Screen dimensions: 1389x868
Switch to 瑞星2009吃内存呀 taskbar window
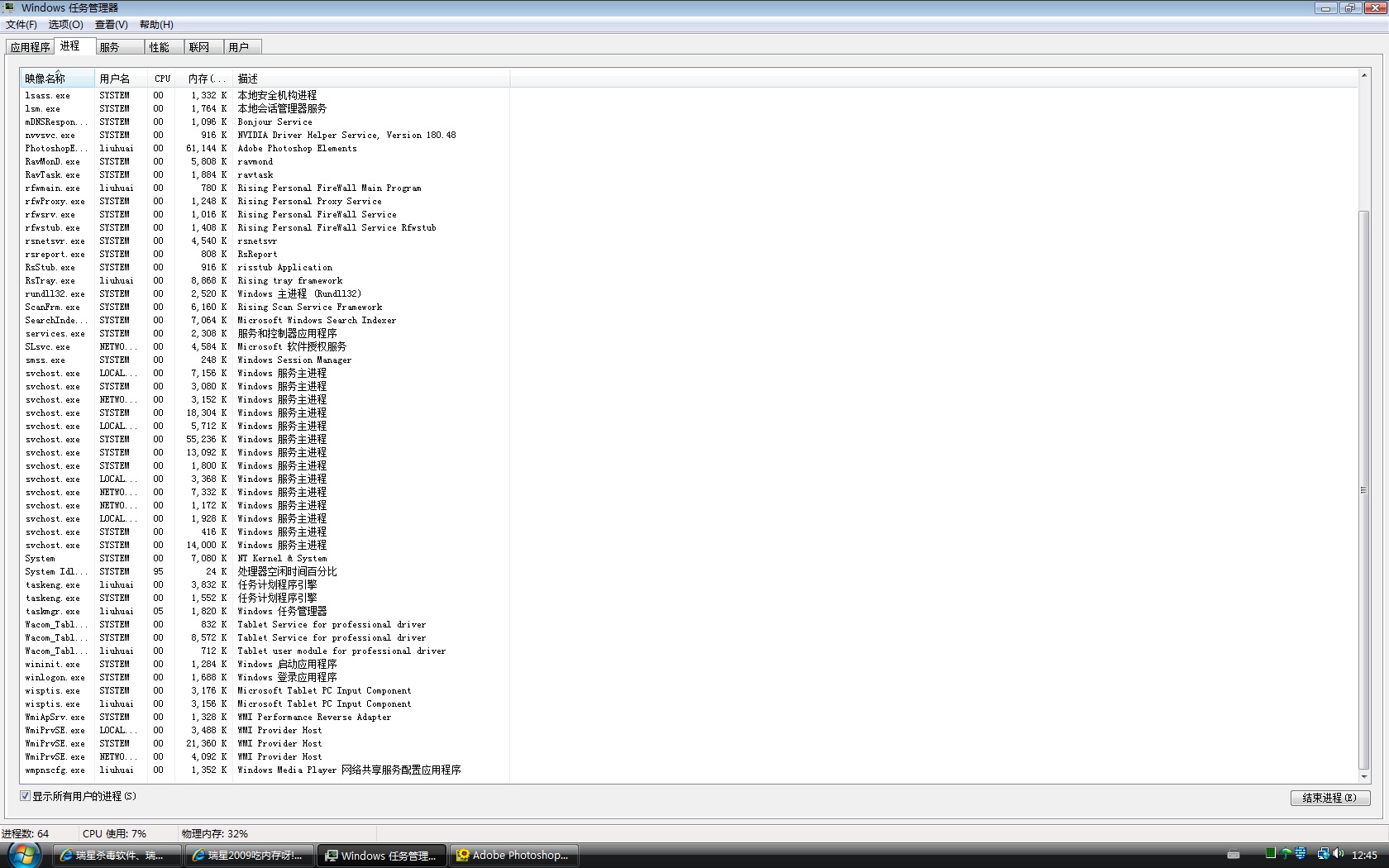[x=250, y=856]
